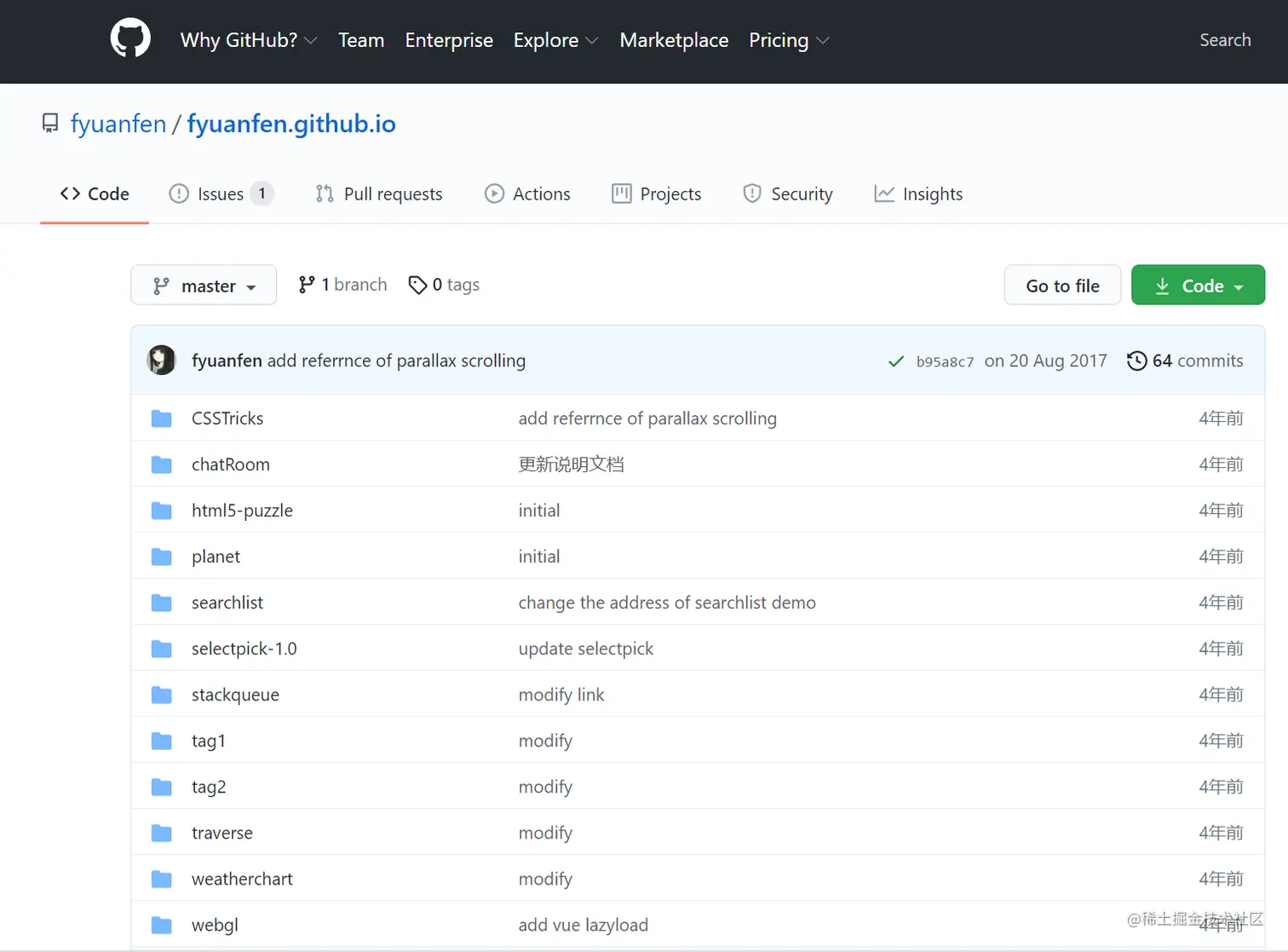Open the searchlist folder

click(x=227, y=603)
